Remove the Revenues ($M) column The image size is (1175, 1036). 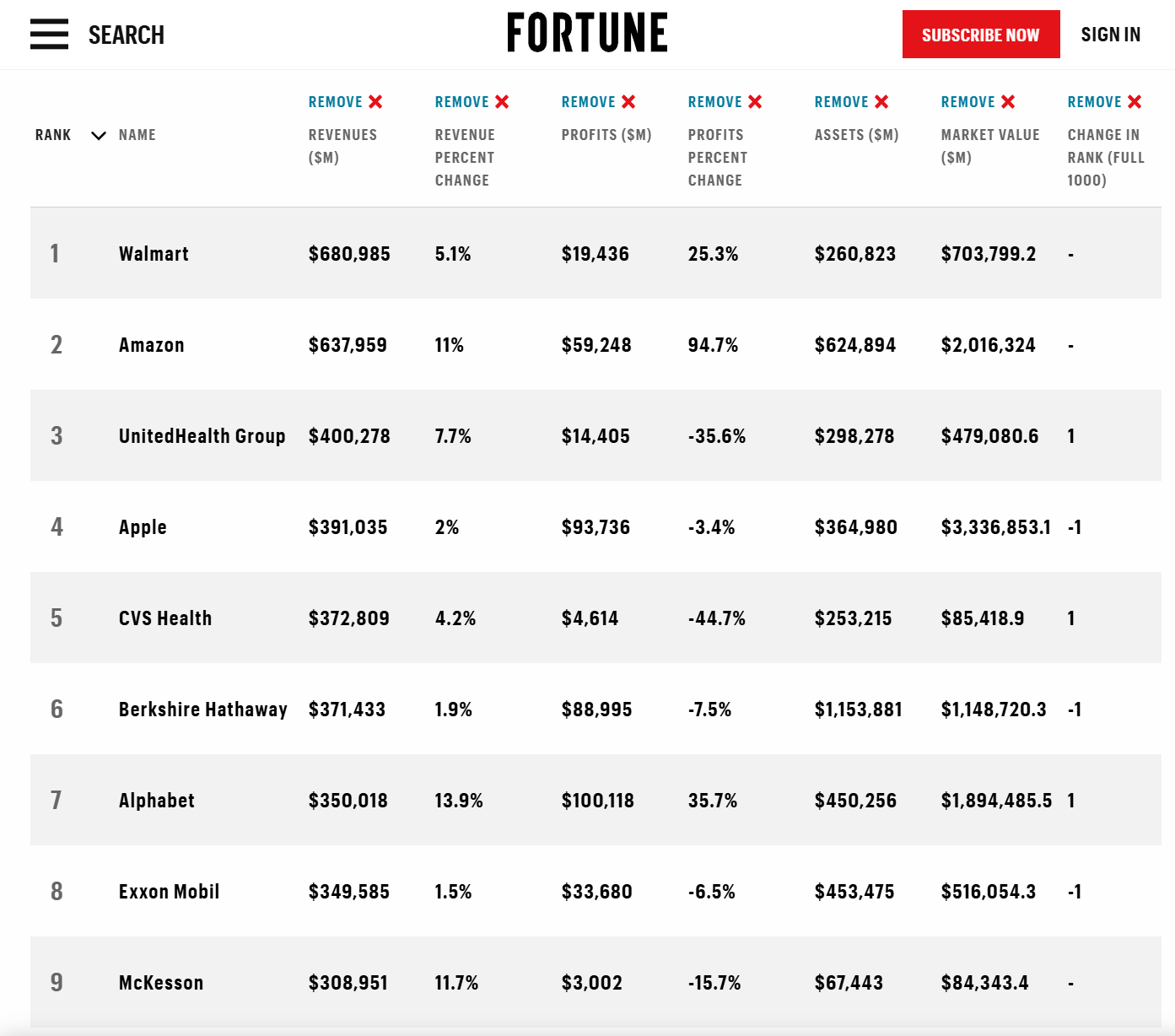pyautogui.click(x=345, y=102)
